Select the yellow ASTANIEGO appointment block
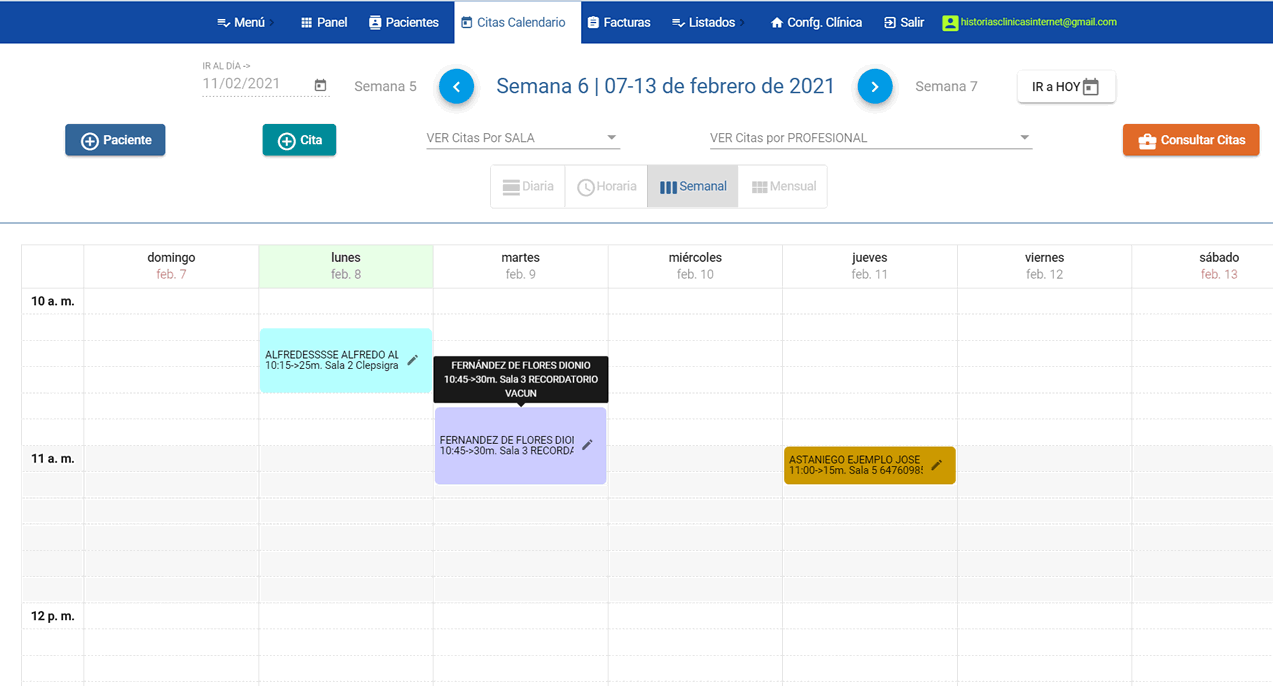This screenshot has width=1273, height=686. [855, 465]
